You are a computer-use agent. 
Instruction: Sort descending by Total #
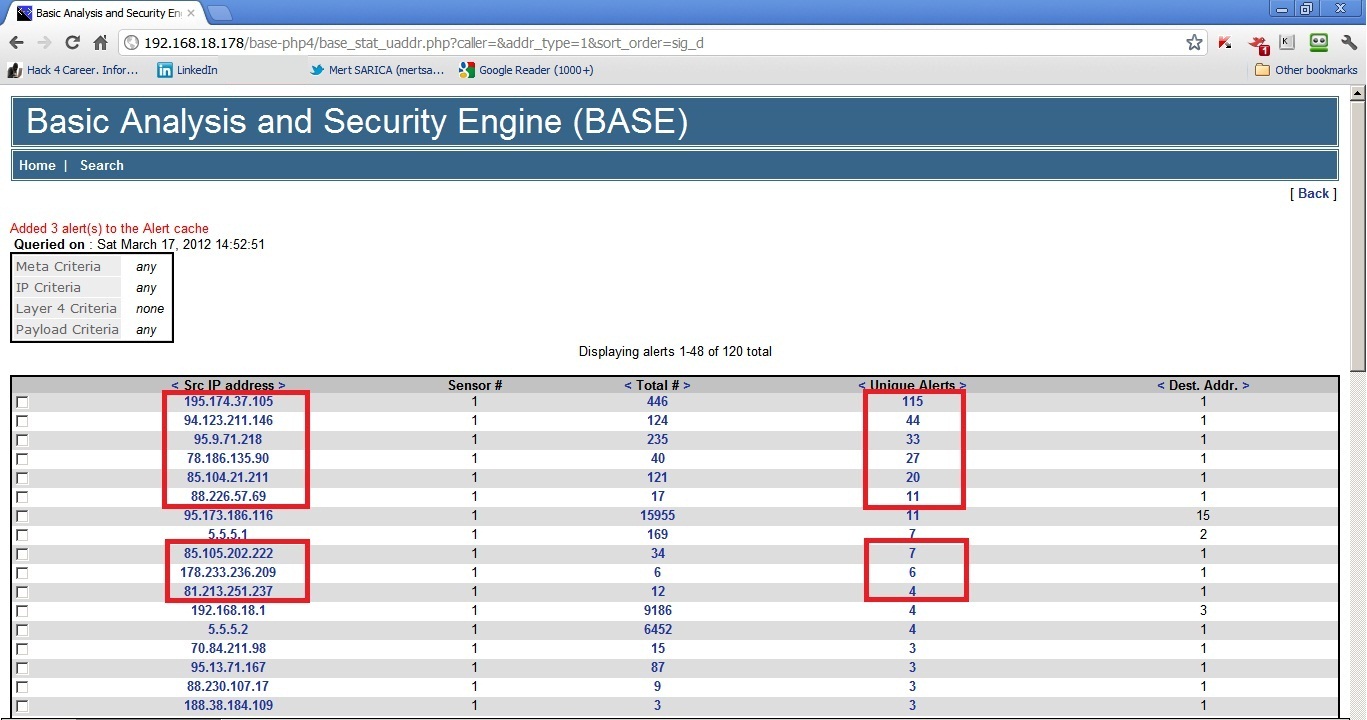(x=686, y=385)
